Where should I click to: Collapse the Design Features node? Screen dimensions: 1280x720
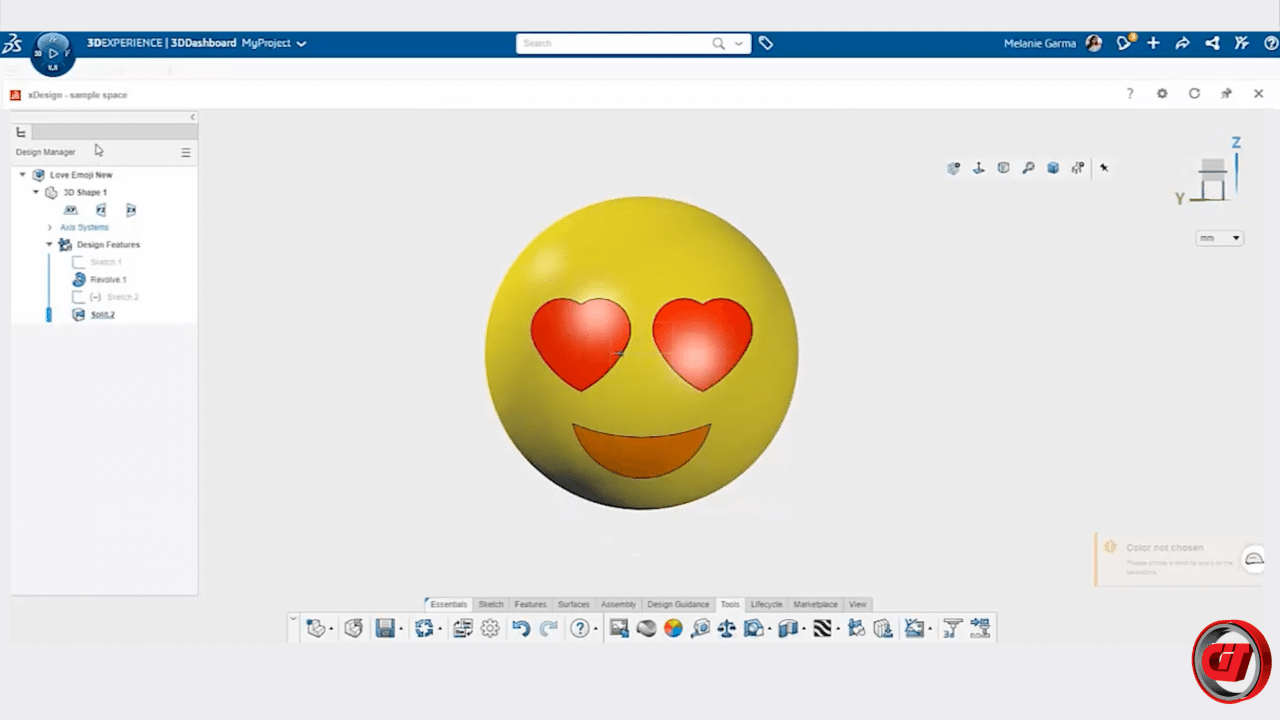pos(49,244)
